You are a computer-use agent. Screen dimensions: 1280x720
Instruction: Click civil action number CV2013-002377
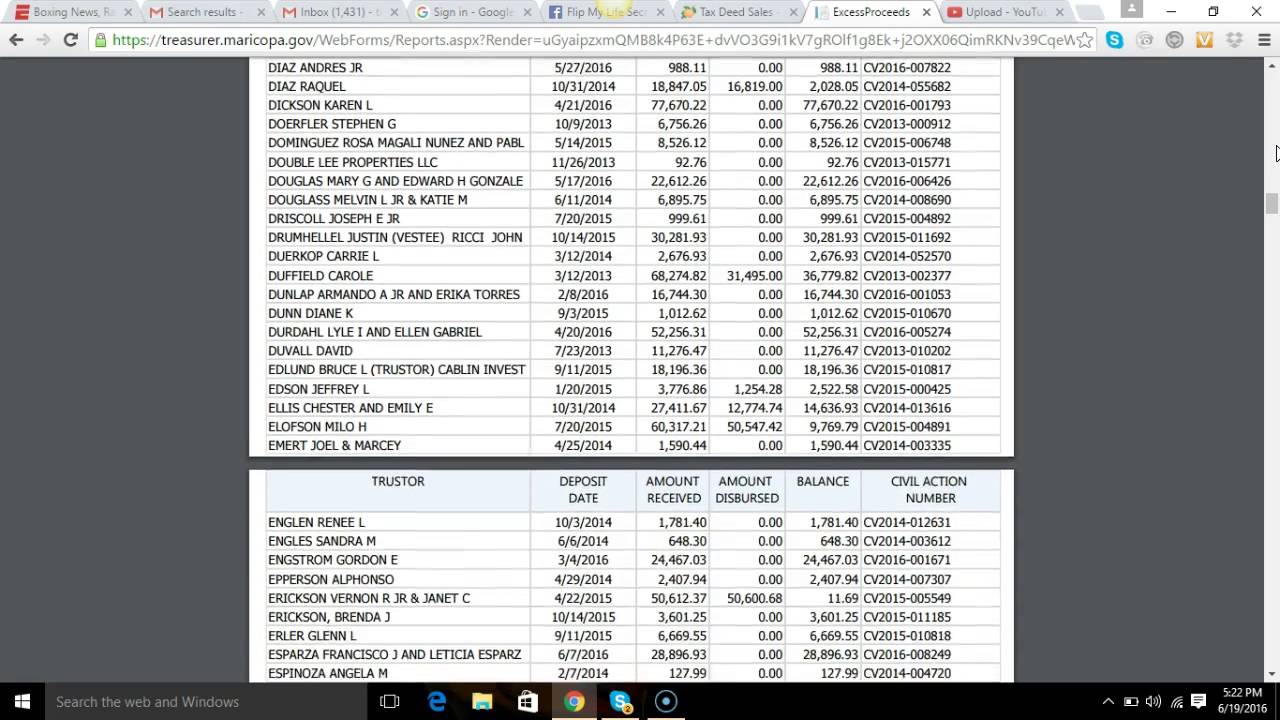907,275
